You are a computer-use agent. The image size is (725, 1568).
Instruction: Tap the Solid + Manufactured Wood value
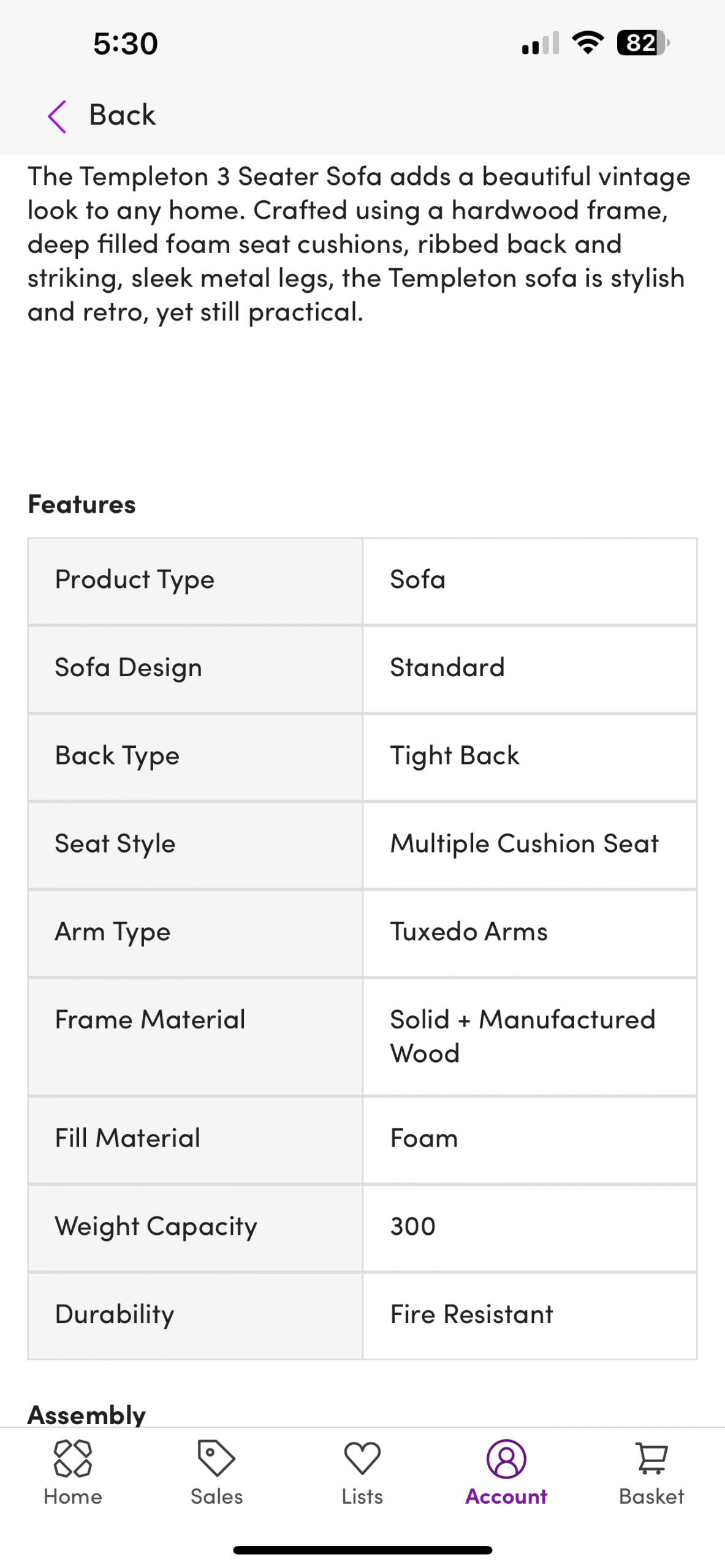522,1036
